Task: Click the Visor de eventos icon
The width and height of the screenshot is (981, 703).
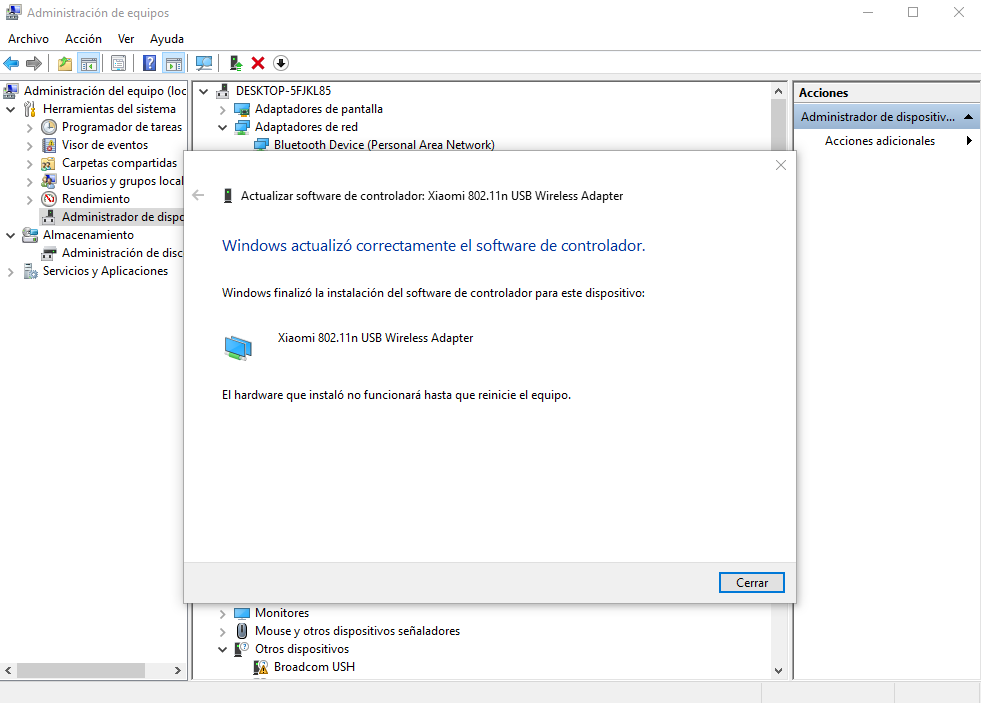Action: [49, 145]
